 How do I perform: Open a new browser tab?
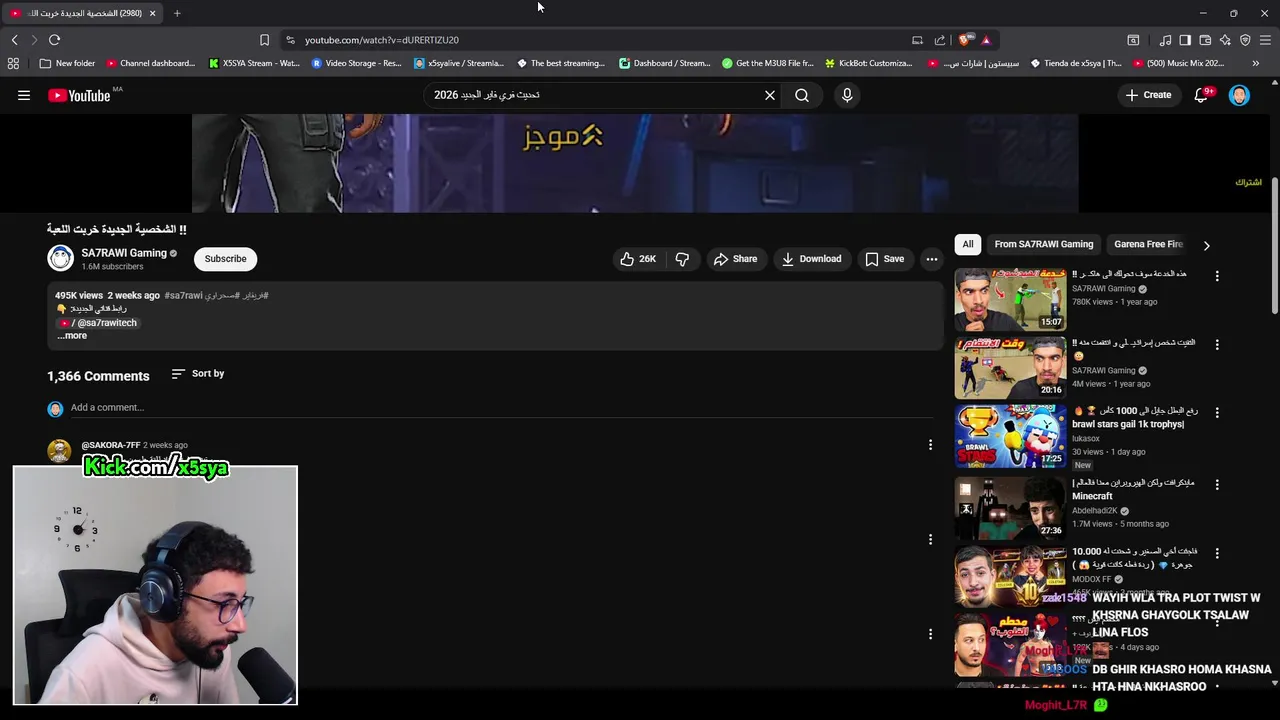click(x=177, y=13)
